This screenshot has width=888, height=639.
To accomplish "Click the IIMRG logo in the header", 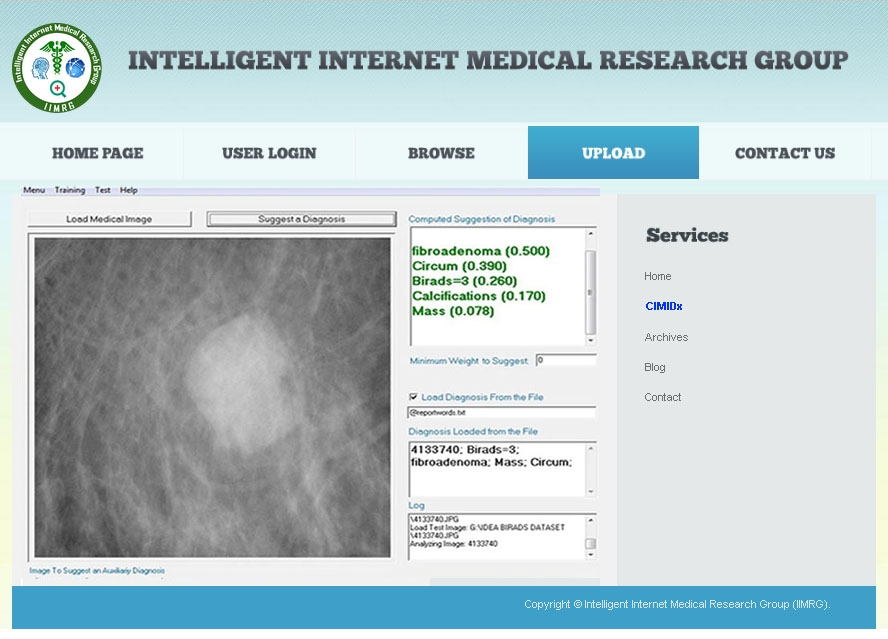I will click(x=57, y=67).
